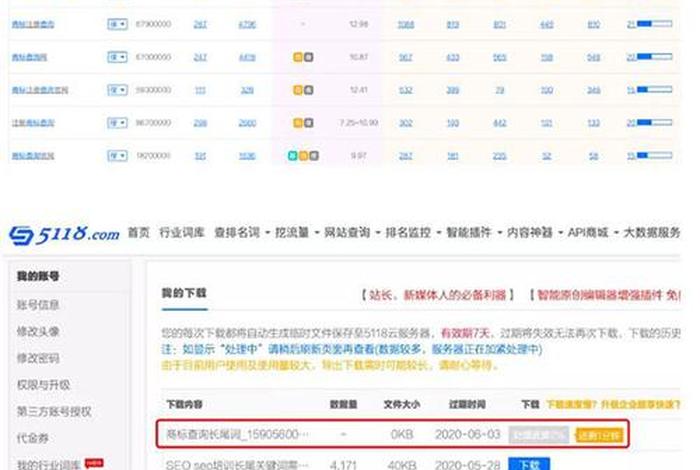Click the 我的账号 sidebar heading

click(38, 276)
